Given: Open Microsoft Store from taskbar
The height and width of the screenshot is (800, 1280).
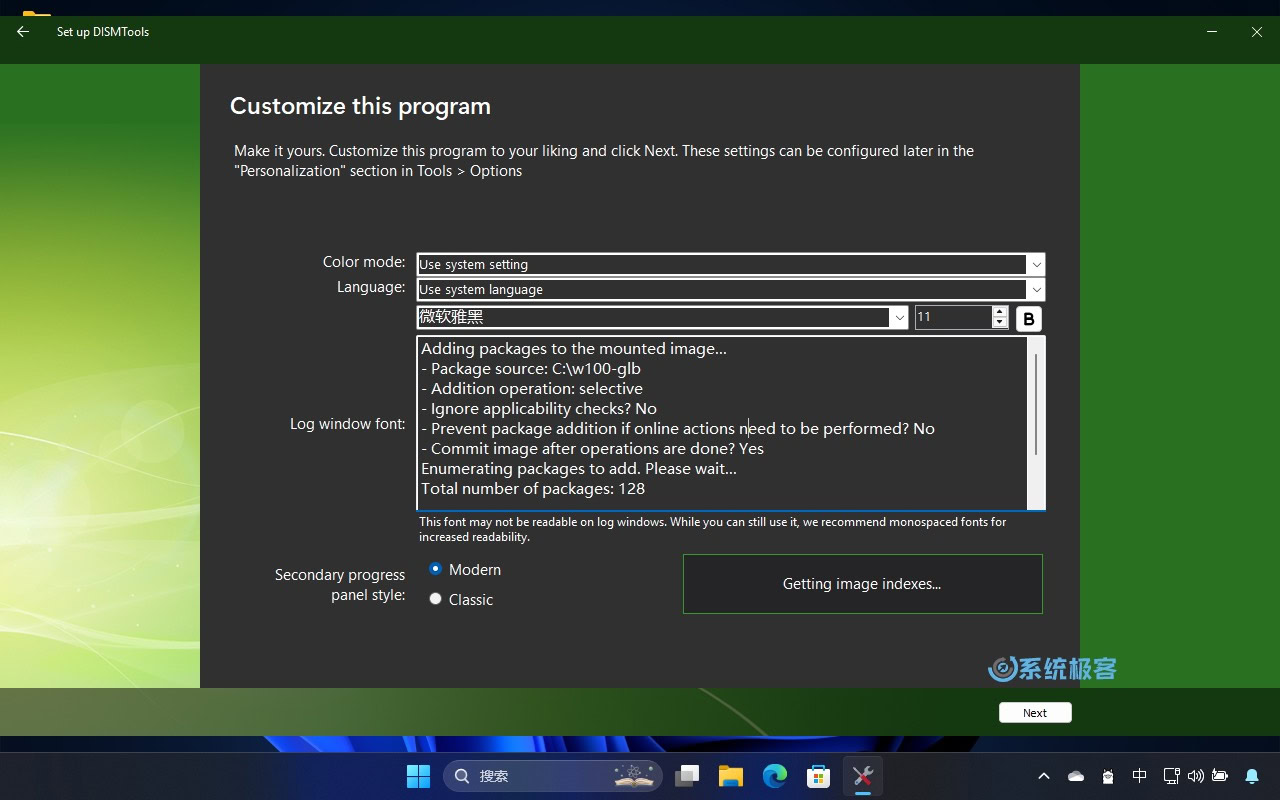Looking at the screenshot, I should (x=819, y=776).
